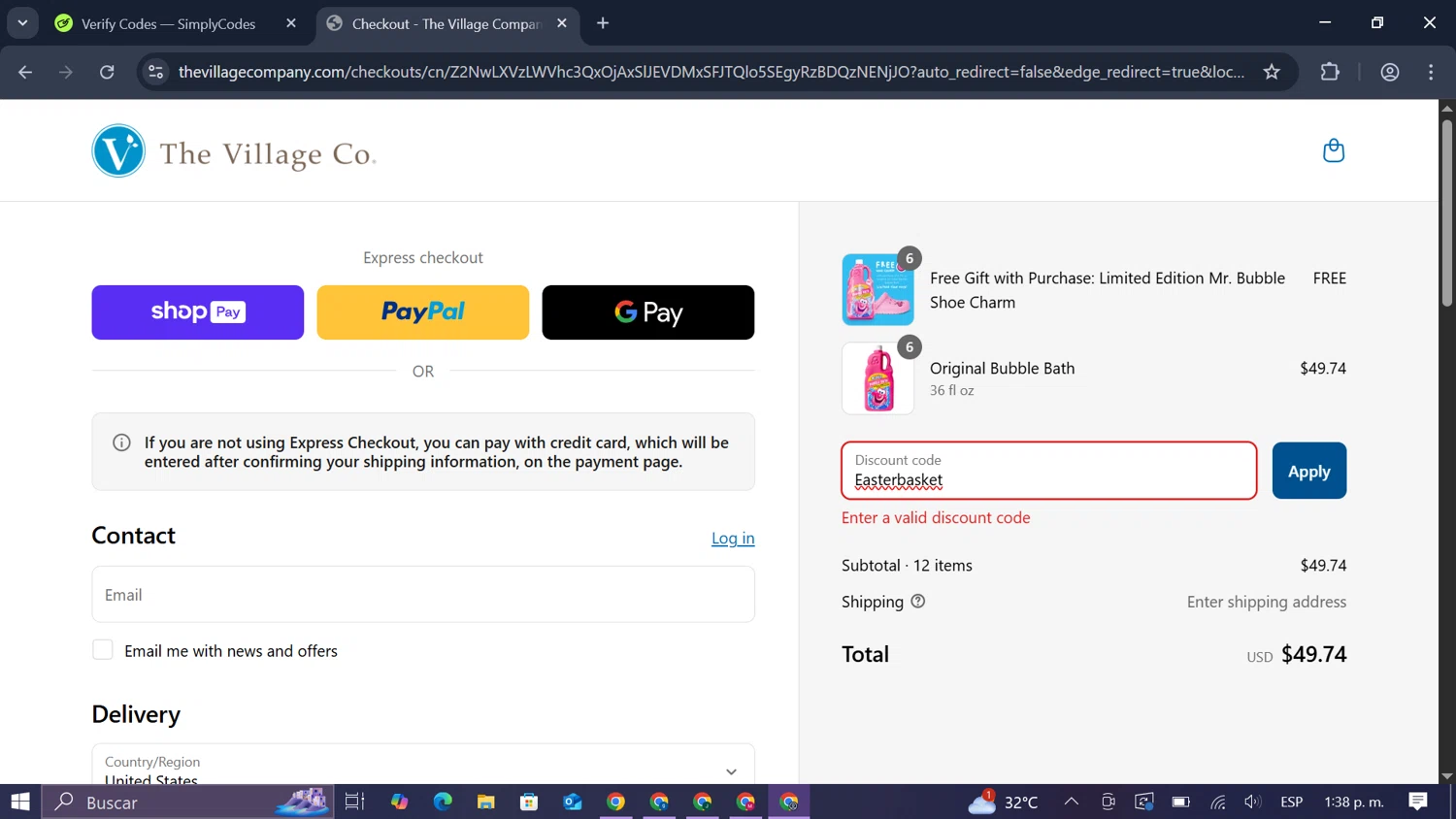Open Task View on the taskbar
Screen dimensions: 1456x819
click(354, 802)
